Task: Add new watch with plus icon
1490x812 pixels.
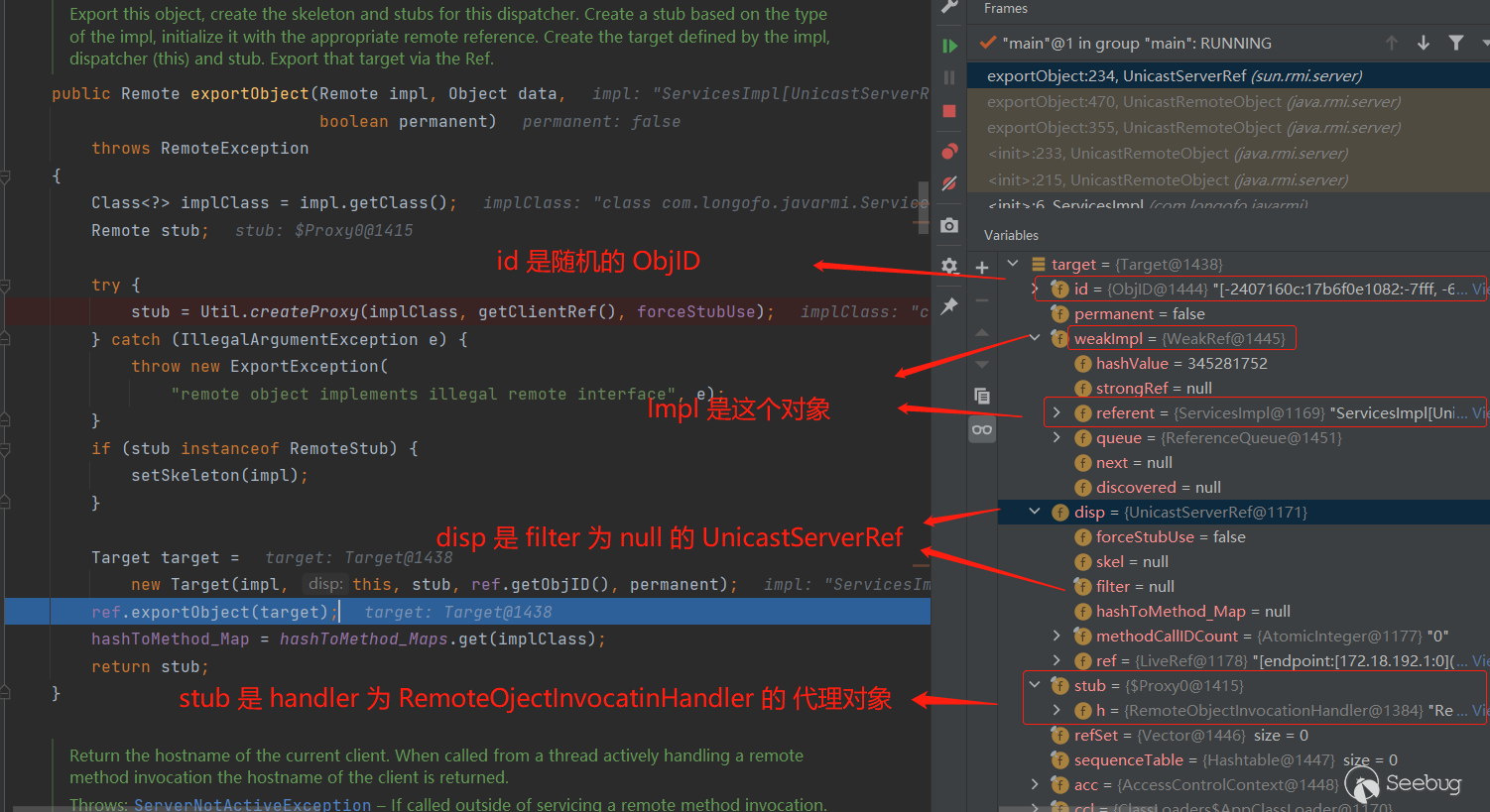Action: (x=982, y=267)
